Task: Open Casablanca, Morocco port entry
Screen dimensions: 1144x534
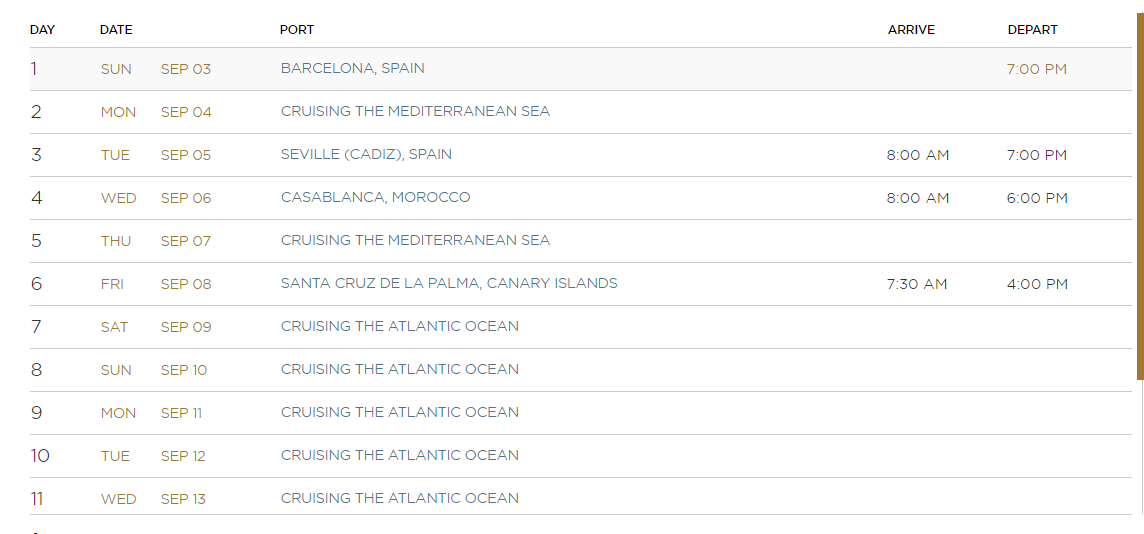Action: 376,197
